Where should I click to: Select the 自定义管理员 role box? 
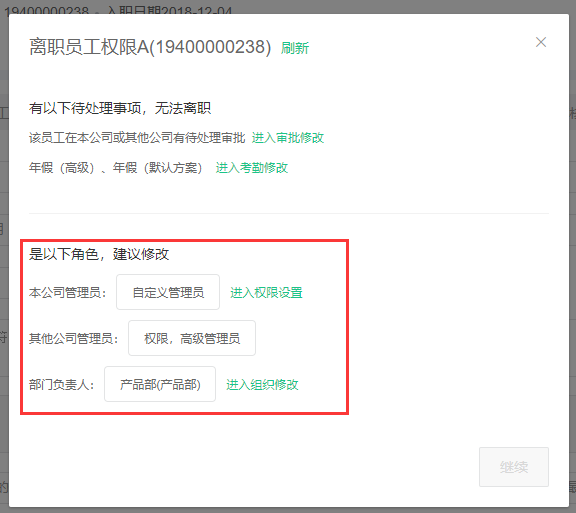point(168,292)
